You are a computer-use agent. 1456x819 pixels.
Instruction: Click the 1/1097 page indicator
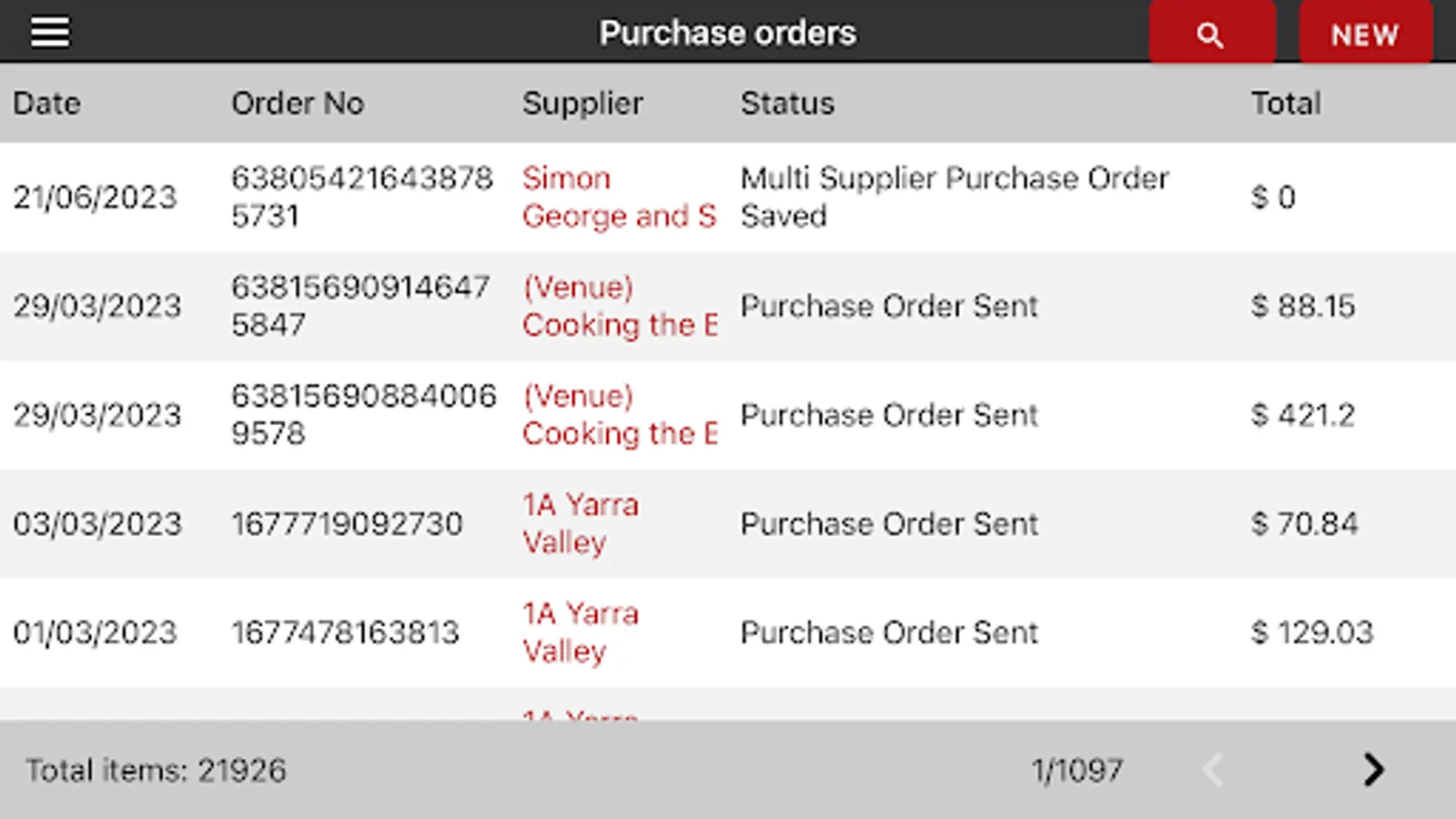click(1077, 771)
